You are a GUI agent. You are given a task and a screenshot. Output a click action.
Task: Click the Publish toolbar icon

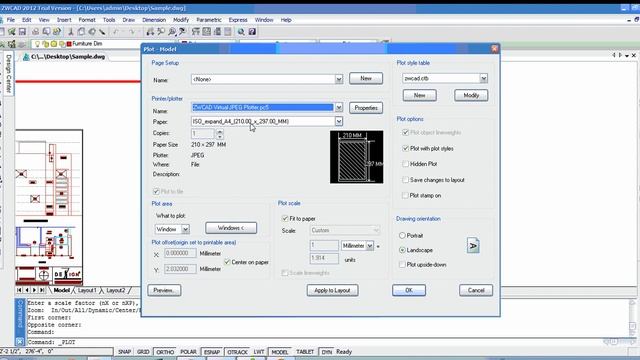56,31
